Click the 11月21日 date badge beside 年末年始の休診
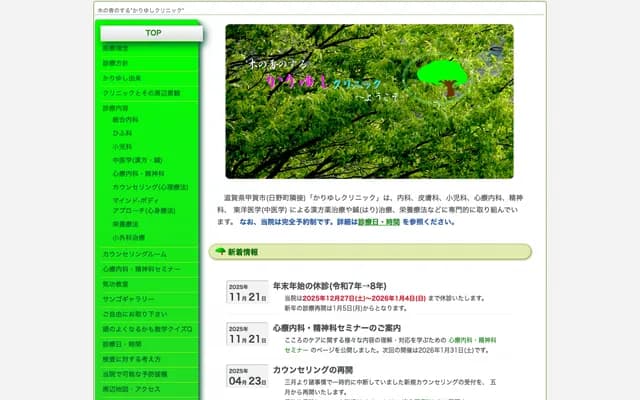The width and height of the screenshot is (640, 400). pyautogui.click(x=247, y=292)
